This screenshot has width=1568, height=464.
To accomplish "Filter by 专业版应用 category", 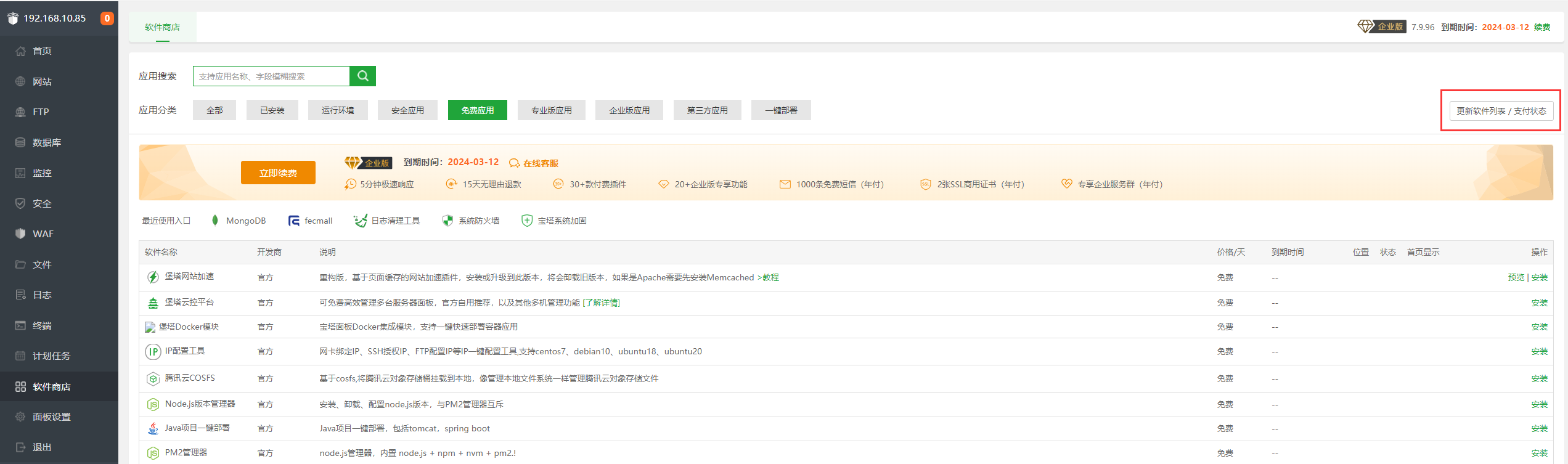I will [552, 110].
